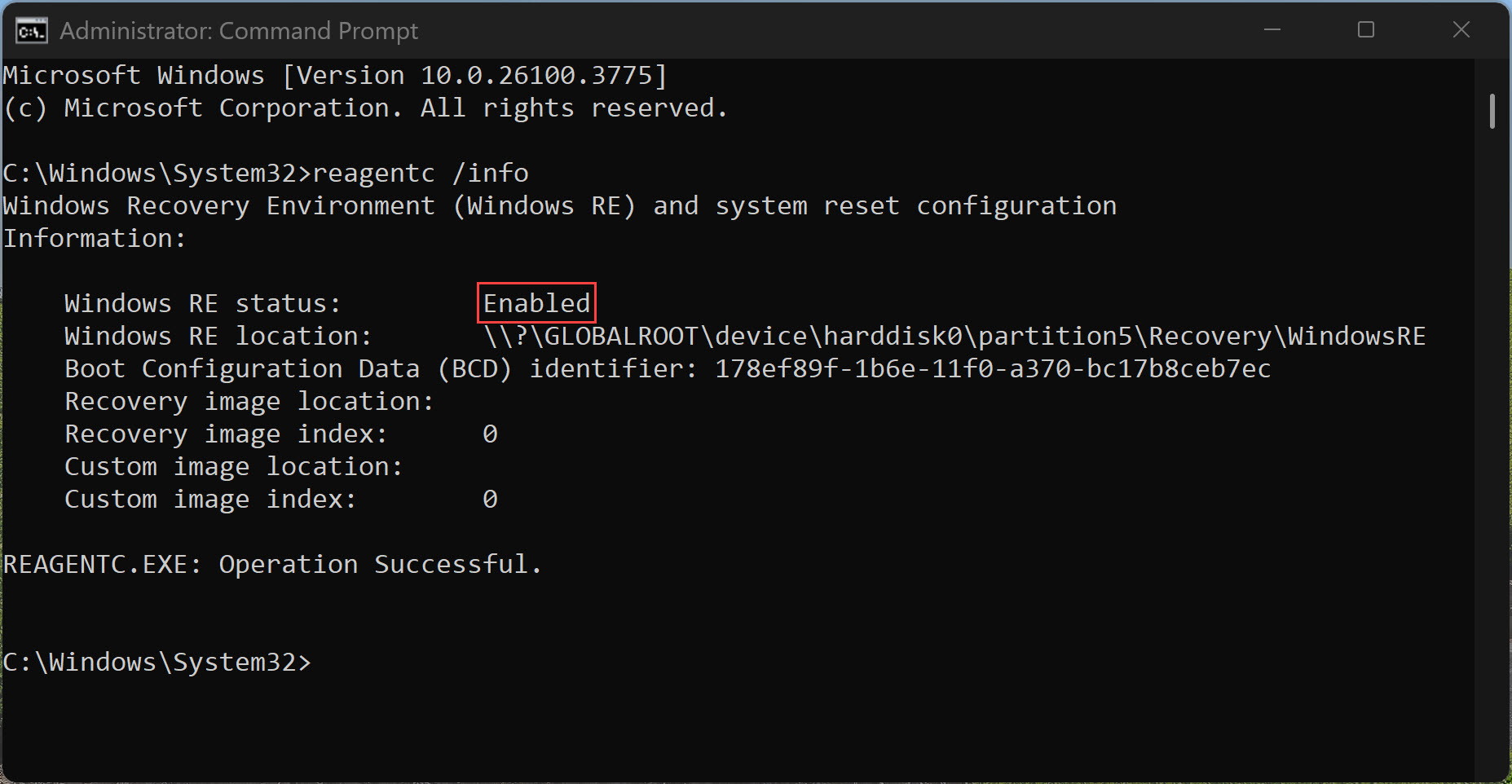Click the "Operation Successful" result line
The height and width of the screenshot is (784, 1512).
pyautogui.click(x=273, y=564)
